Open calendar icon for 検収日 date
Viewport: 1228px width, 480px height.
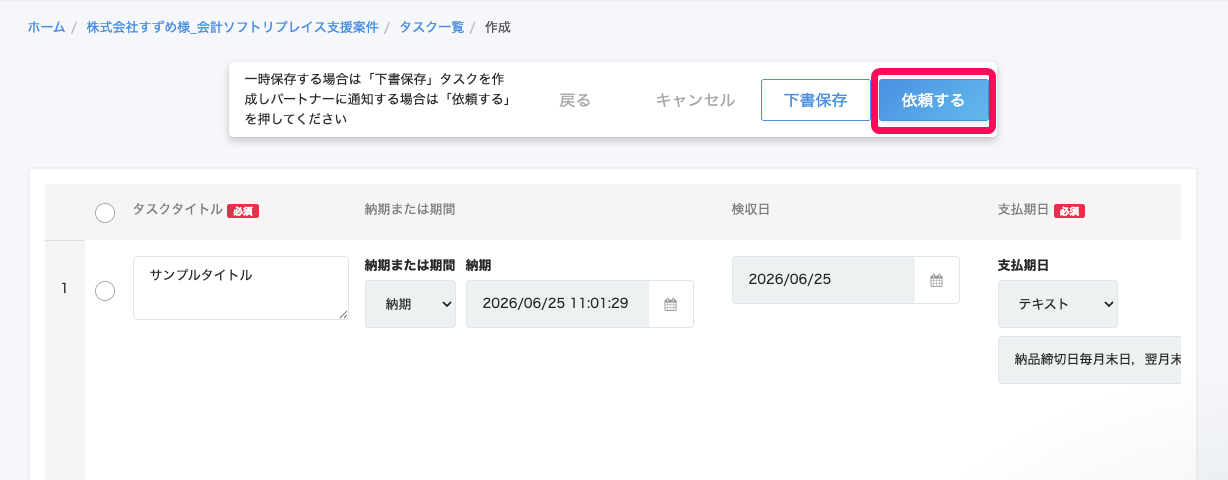pyautogui.click(x=937, y=280)
